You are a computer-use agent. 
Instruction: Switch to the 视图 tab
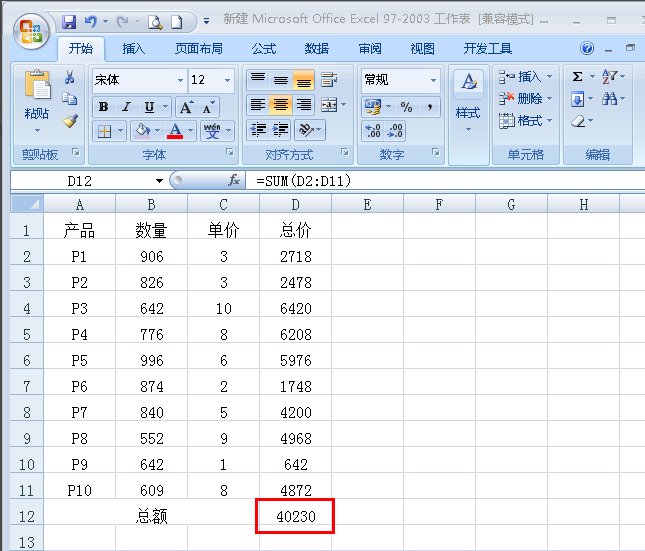[422, 49]
